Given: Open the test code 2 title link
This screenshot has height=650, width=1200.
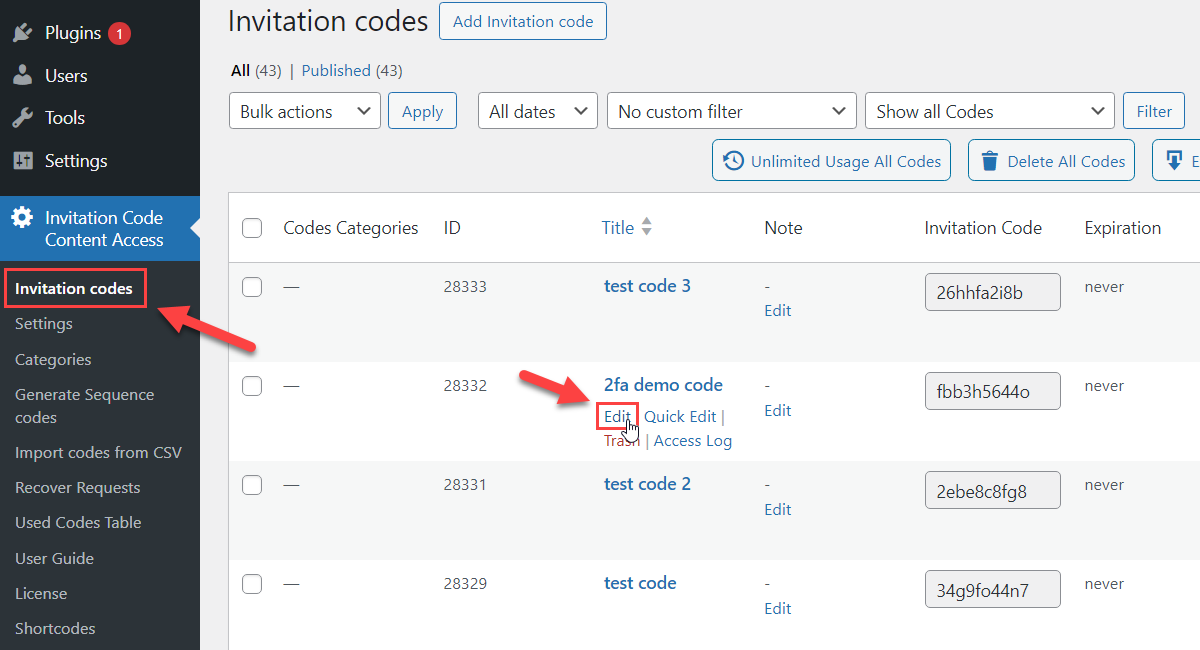Looking at the screenshot, I should [647, 484].
